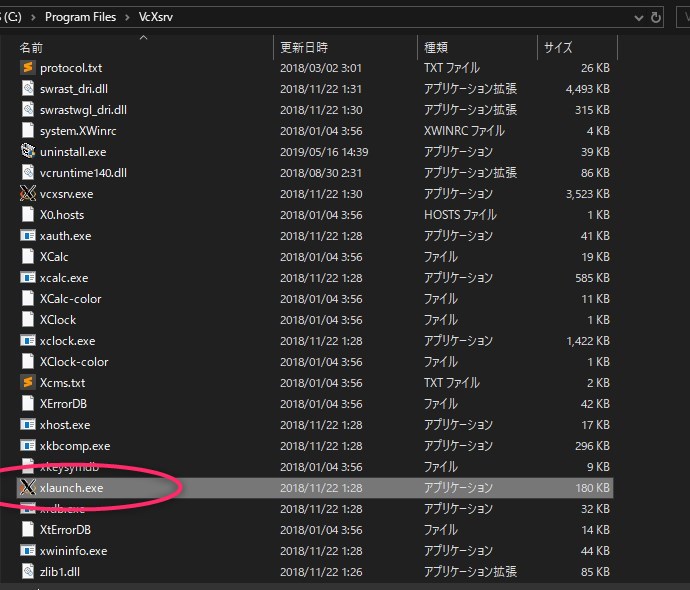The width and height of the screenshot is (690, 590).
Task: Sort files by the サイズ column header
Action: tap(558, 47)
